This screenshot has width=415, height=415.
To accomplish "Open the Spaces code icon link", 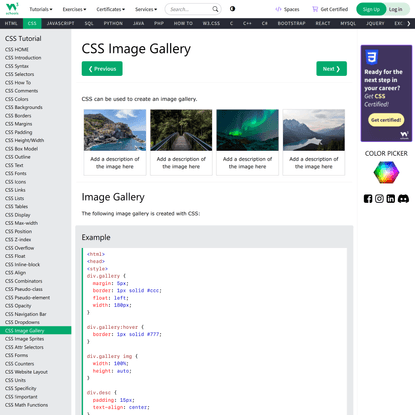I will click(x=278, y=9).
